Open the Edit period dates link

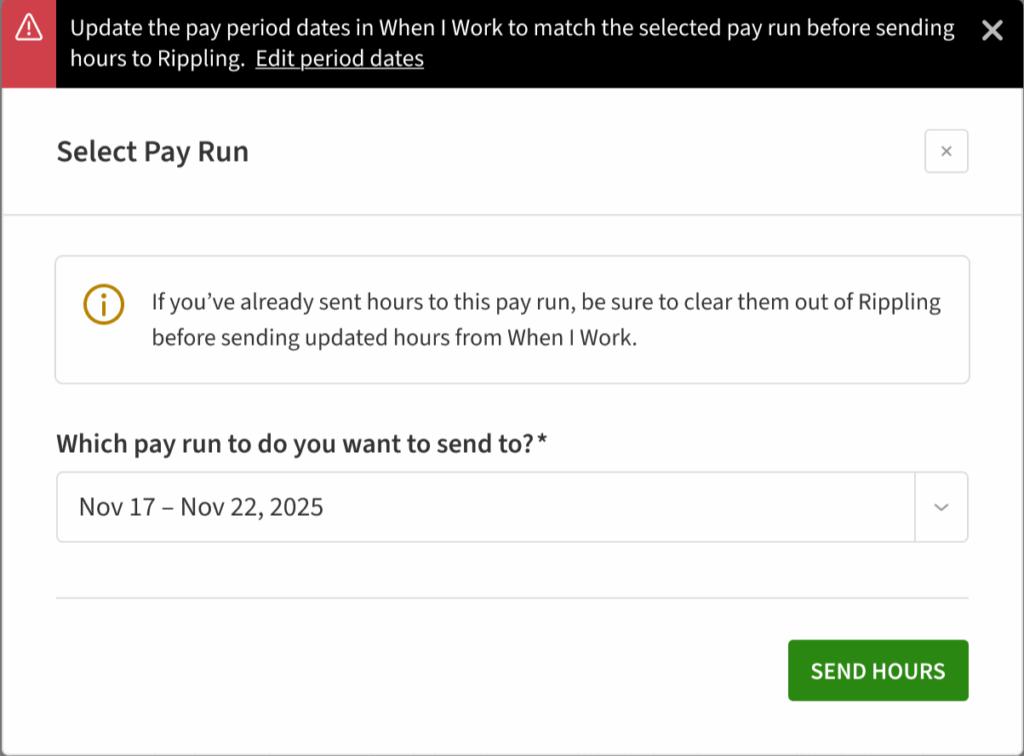coord(339,58)
